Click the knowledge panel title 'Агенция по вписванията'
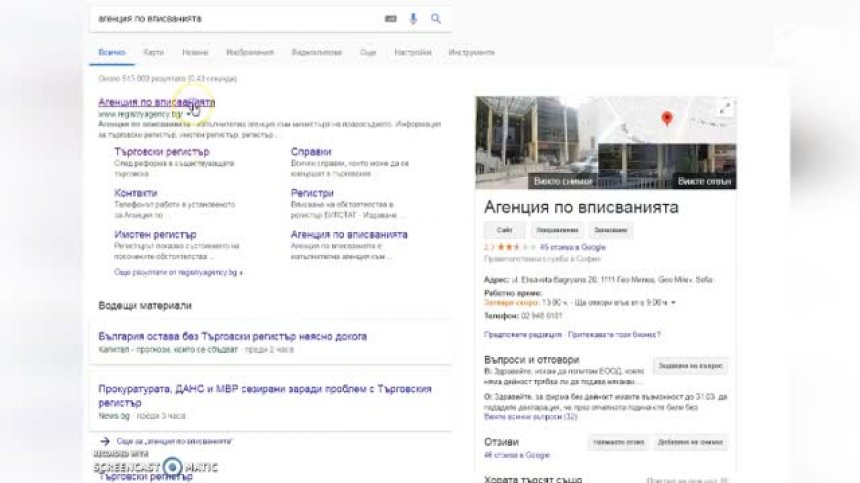The image size is (860, 483). 581,207
